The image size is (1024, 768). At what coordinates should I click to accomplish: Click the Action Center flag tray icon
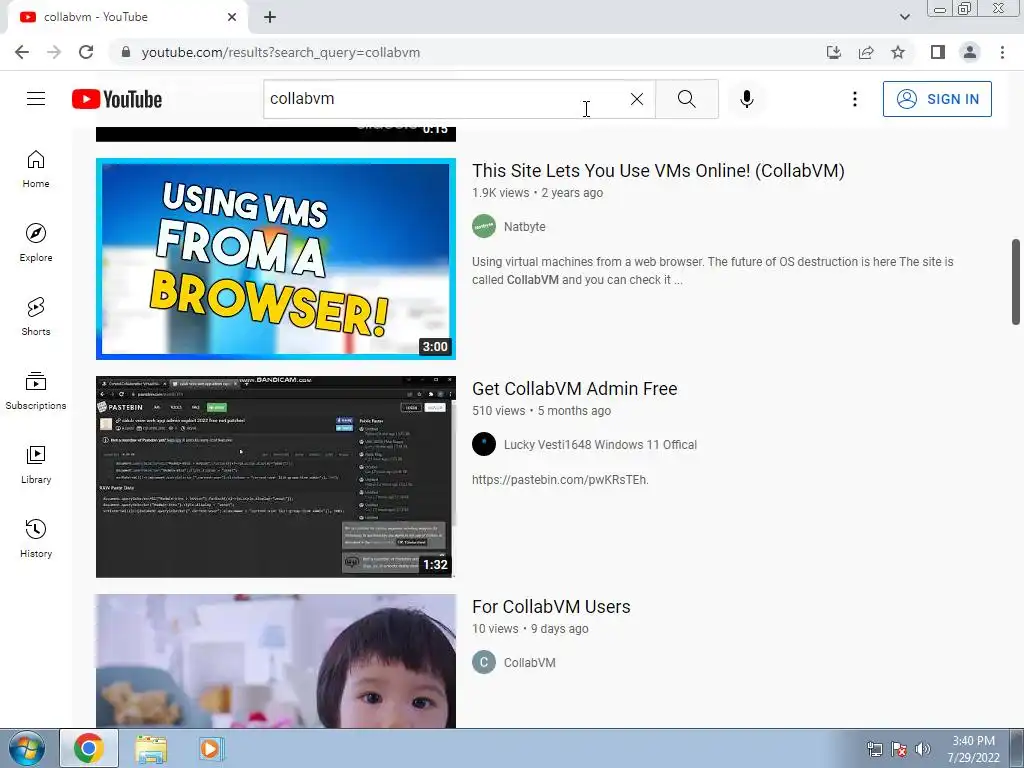point(899,749)
